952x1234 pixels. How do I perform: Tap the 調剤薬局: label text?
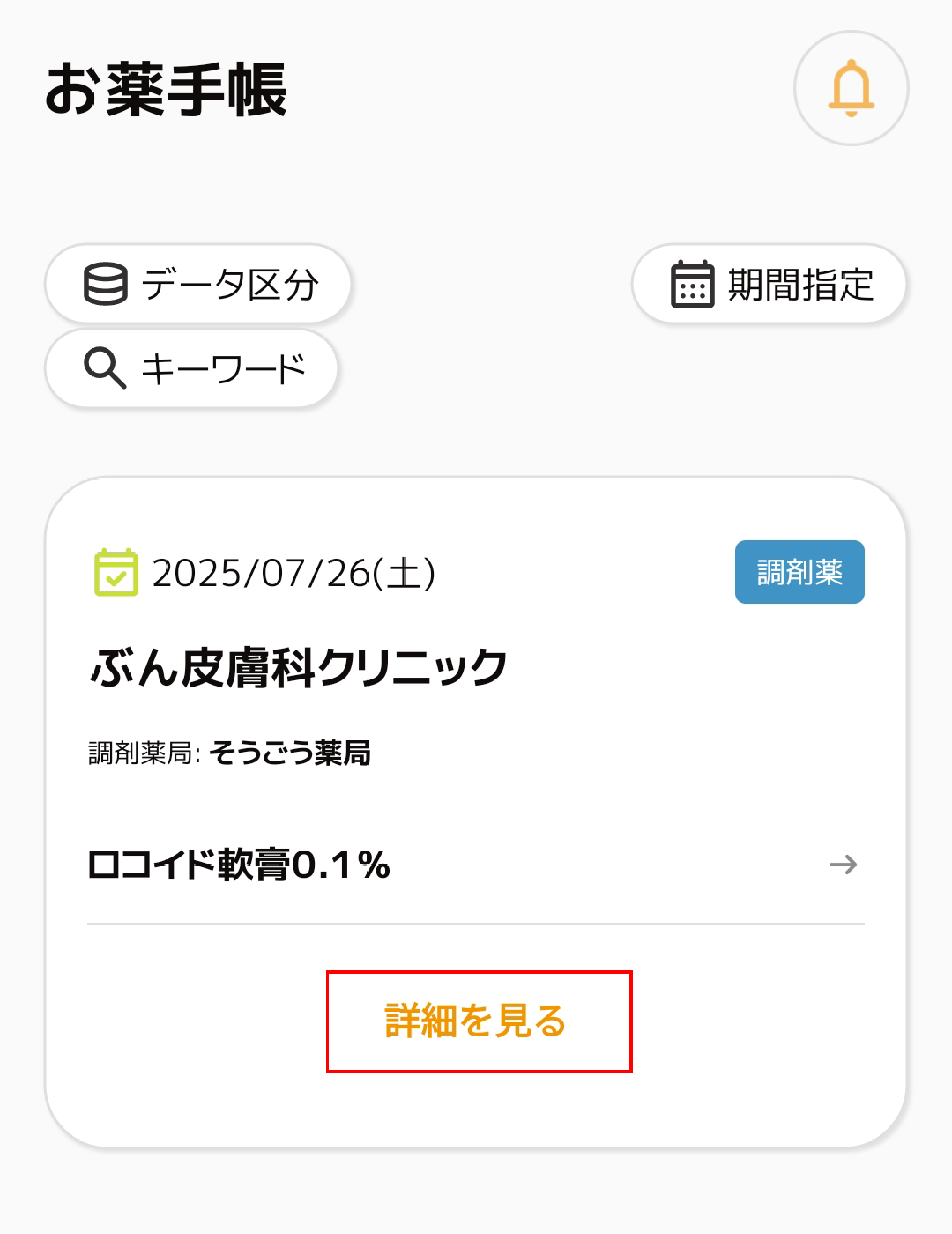(144, 753)
